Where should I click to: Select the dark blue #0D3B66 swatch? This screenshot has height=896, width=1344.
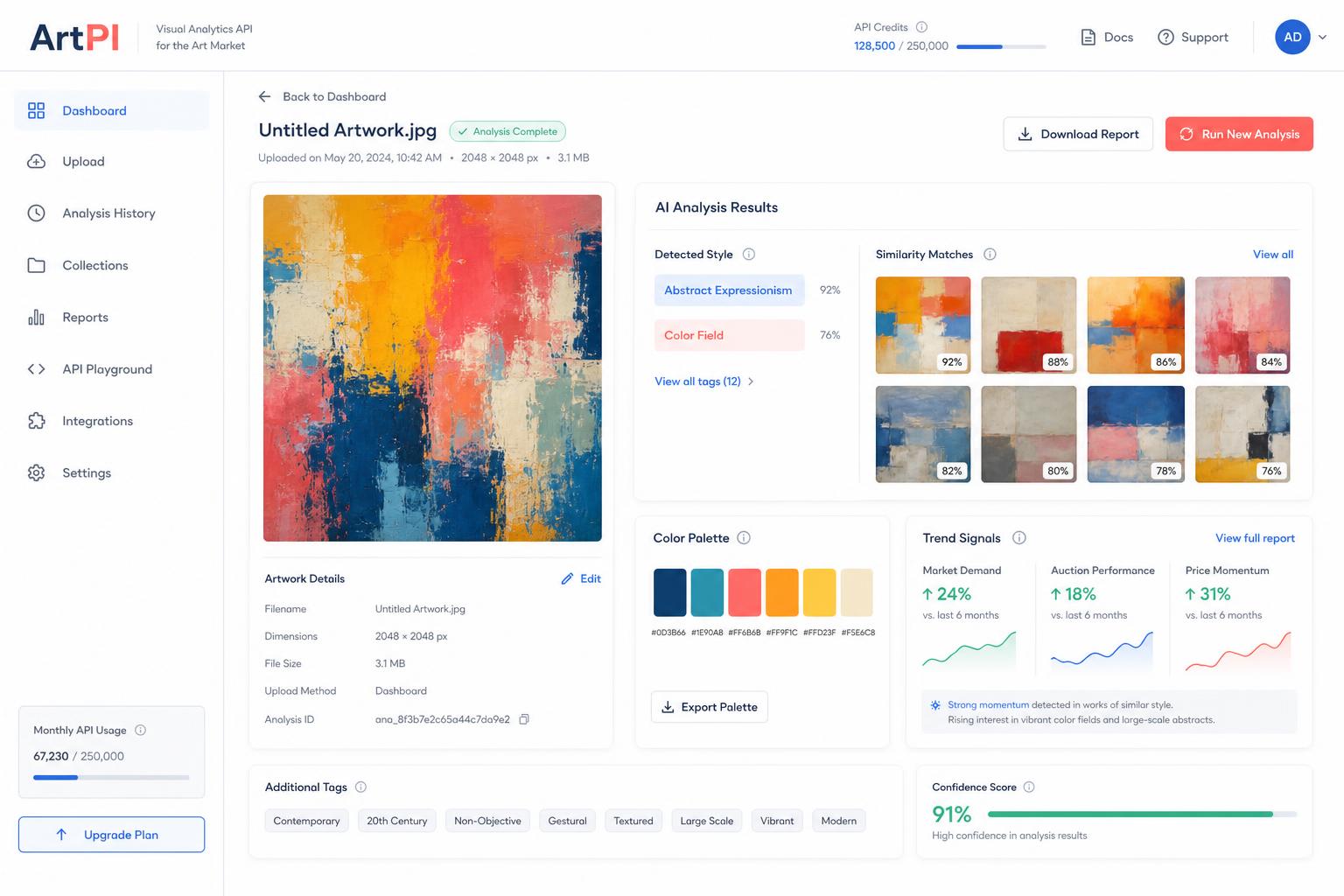point(670,592)
